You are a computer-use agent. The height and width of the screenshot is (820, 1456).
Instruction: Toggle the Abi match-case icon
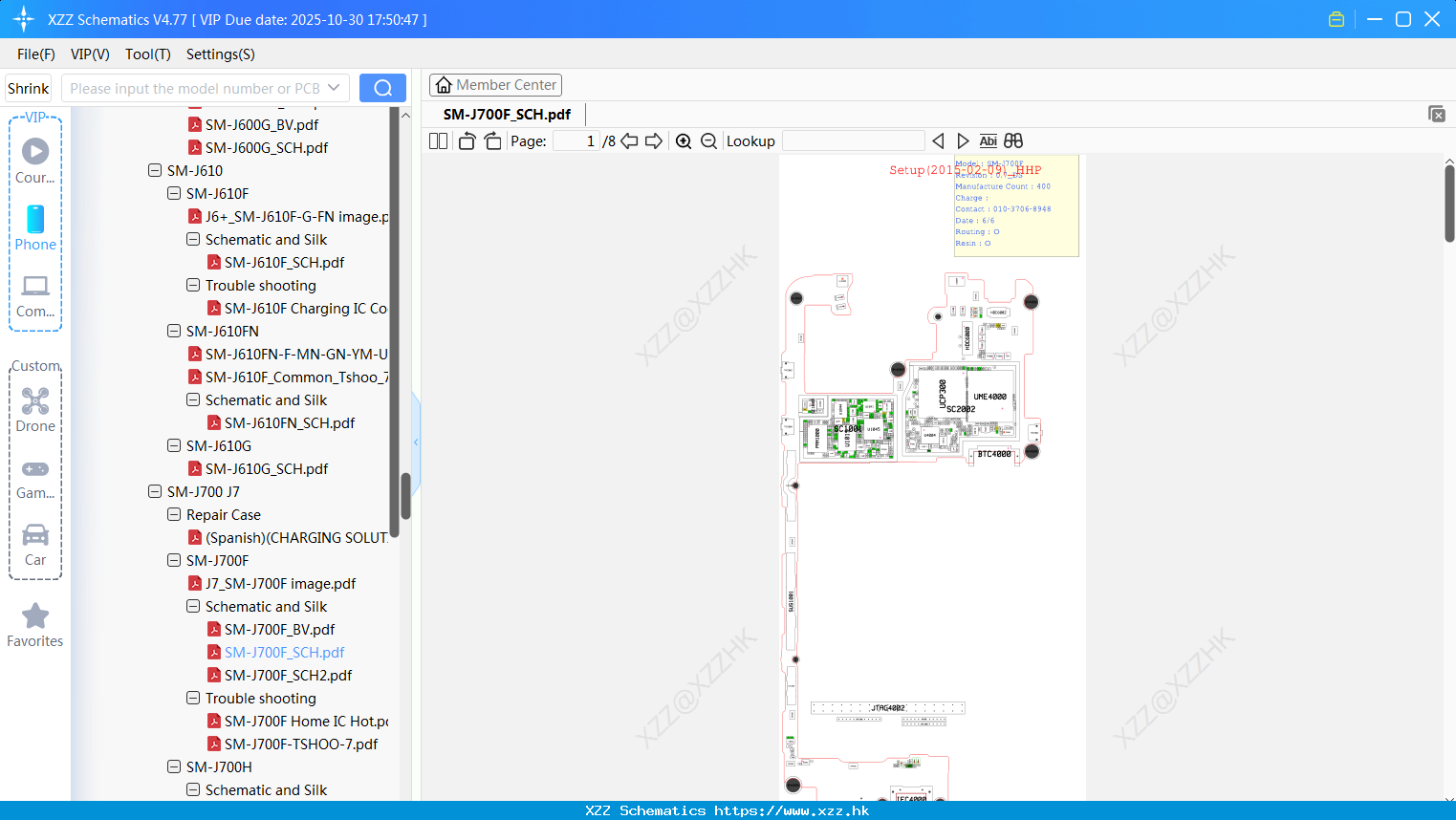pos(988,141)
